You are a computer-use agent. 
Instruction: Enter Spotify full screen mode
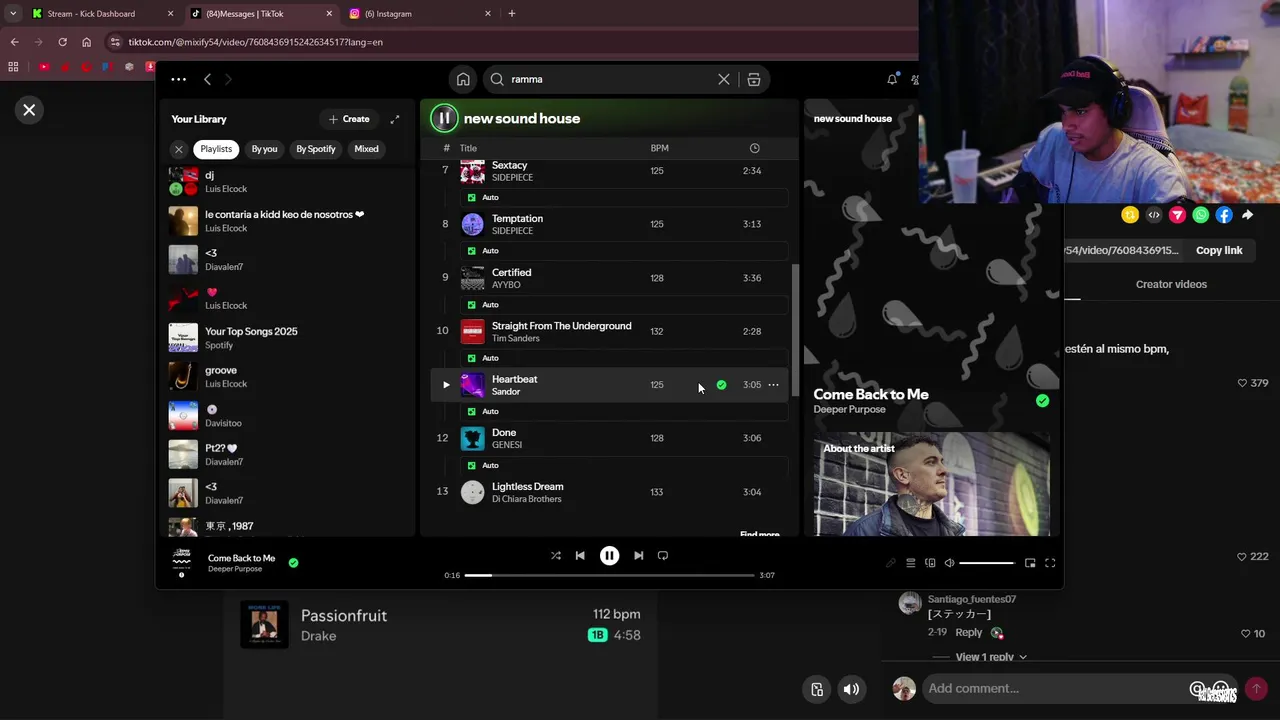[x=1050, y=563]
